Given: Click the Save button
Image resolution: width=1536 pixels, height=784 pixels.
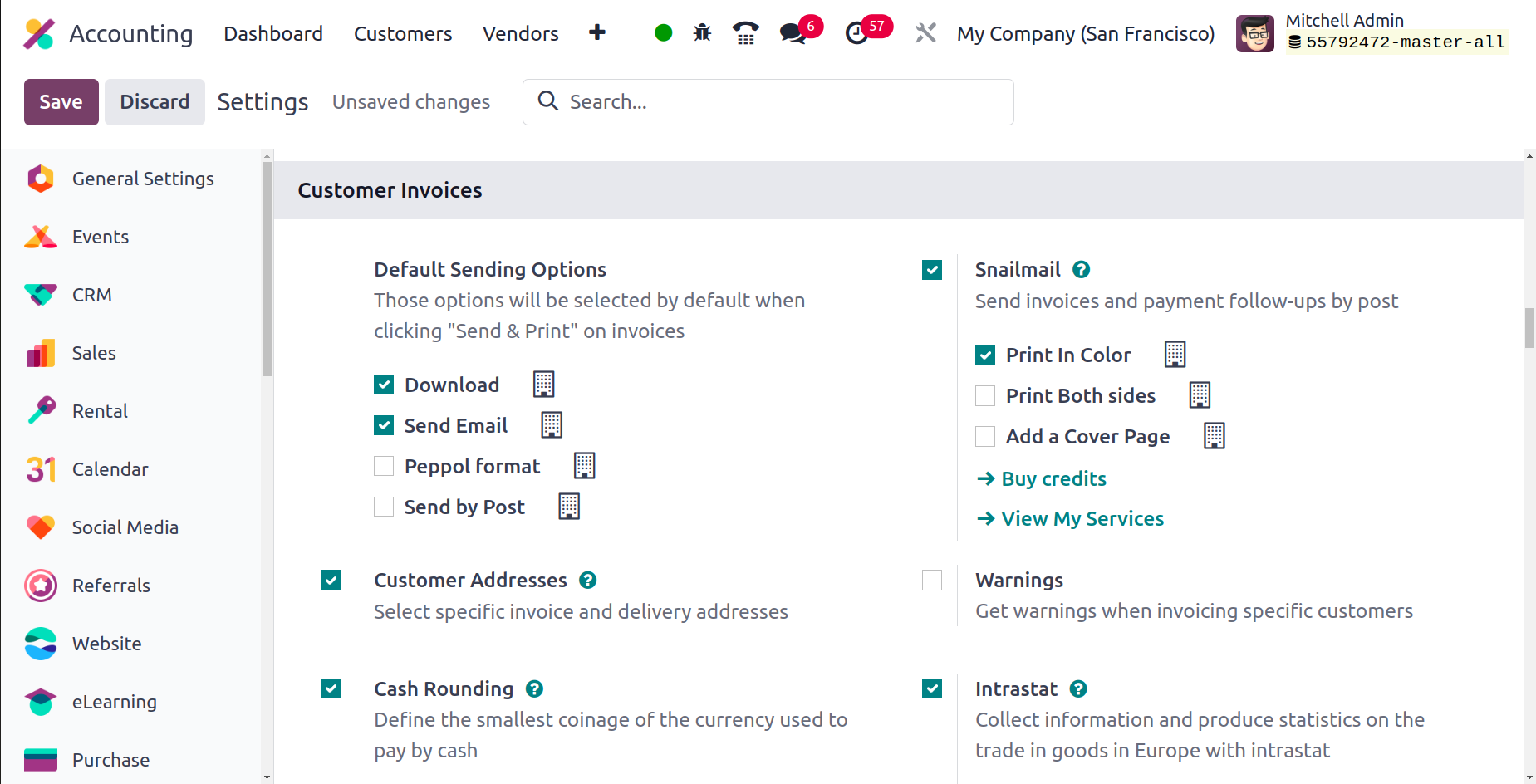Looking at the screenshot, I should tap(61, 102).
